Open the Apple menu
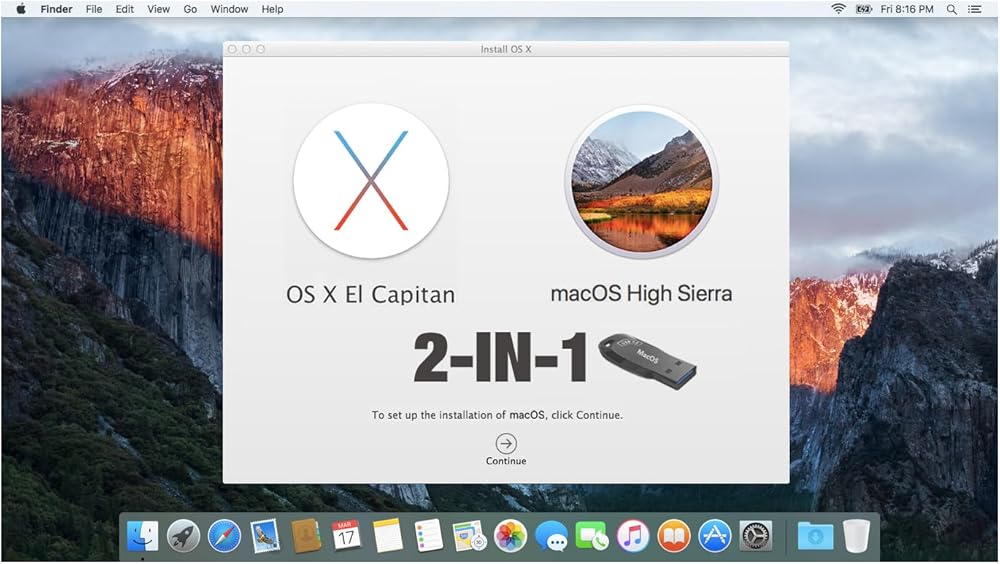The image size is (1000, 564). 20,9
